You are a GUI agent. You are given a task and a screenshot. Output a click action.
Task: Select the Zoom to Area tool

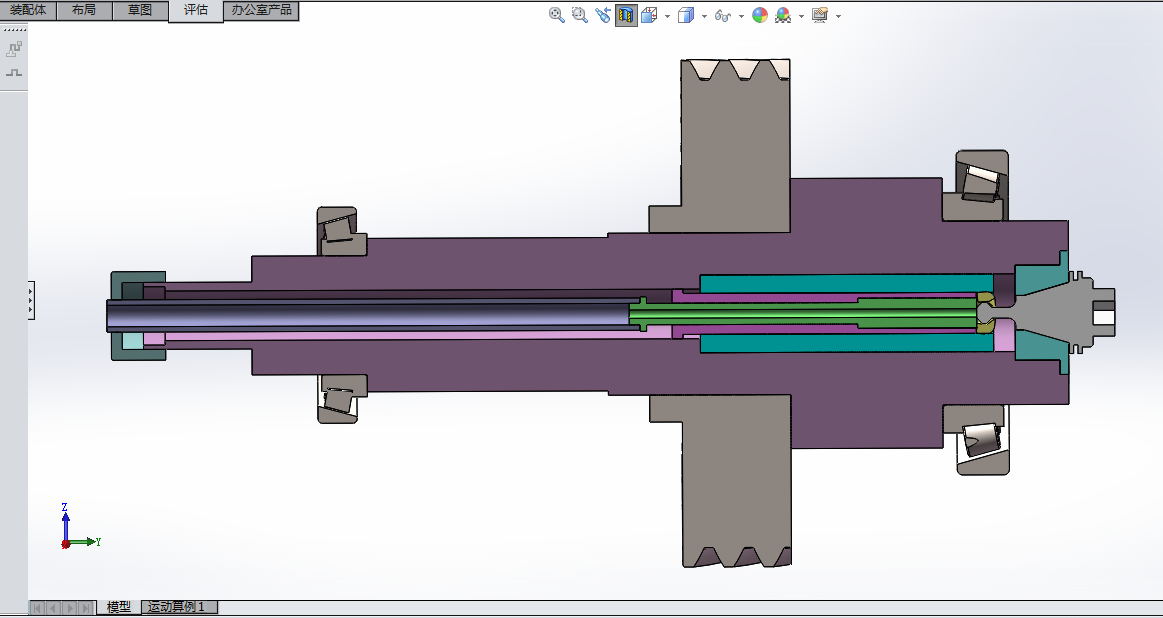tap(580, 15)
